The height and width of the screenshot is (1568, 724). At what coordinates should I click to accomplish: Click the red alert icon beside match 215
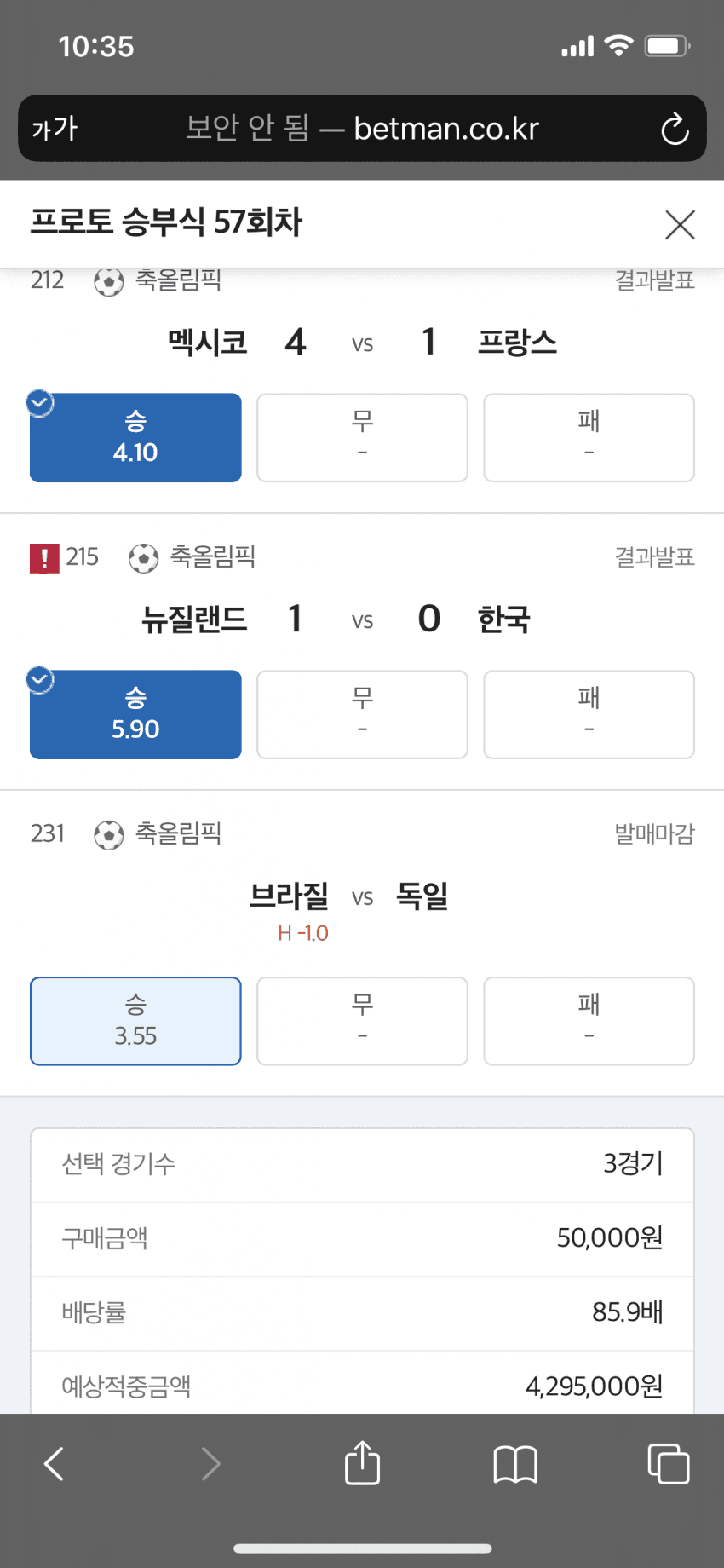click(x=44, y=558)
